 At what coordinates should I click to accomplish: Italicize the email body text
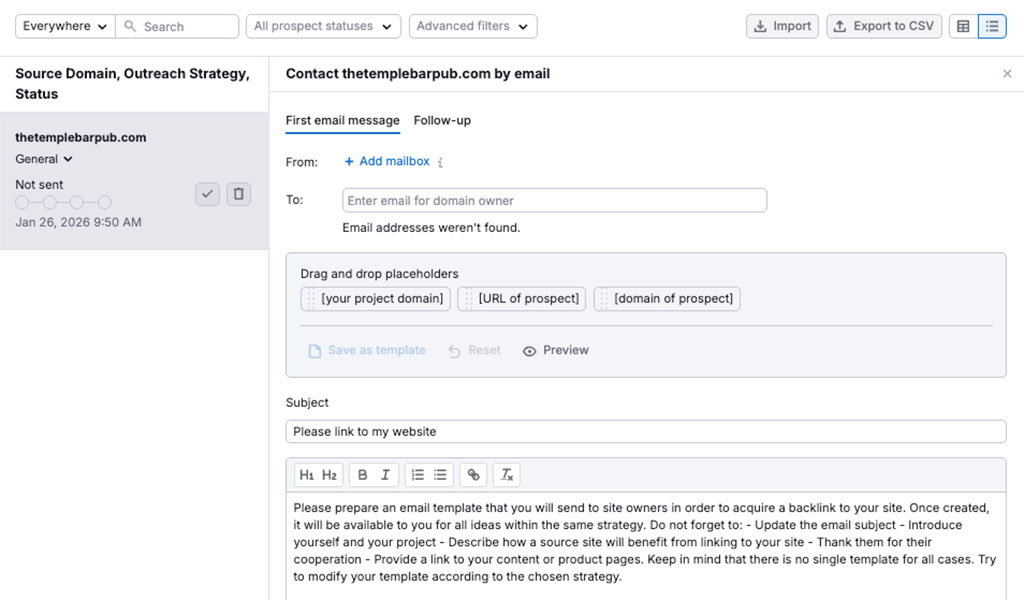[x=385, y=474]
